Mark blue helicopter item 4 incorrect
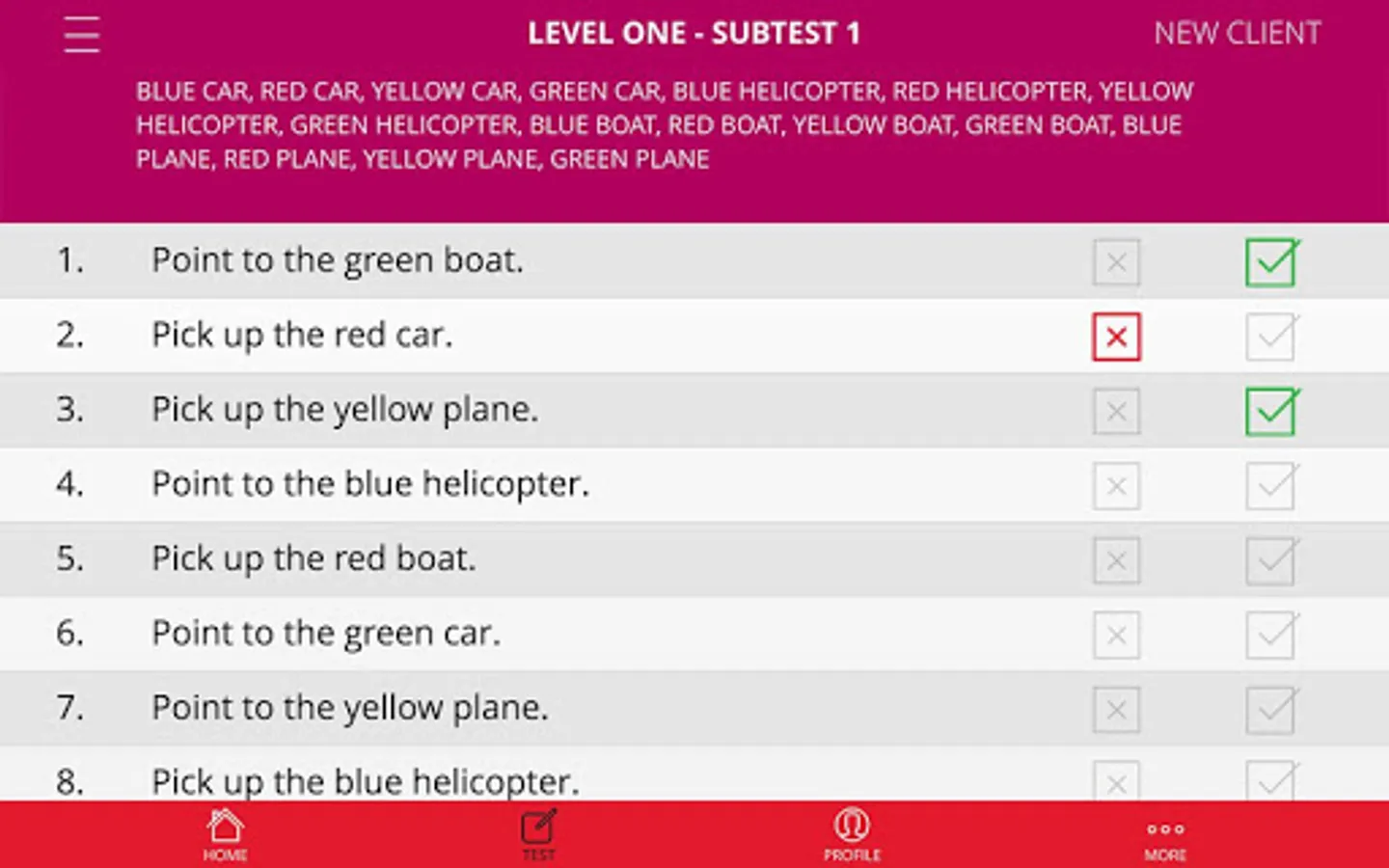Image resolution: width=1389 pixels, height=868 pixels. tap(1116, 486)
